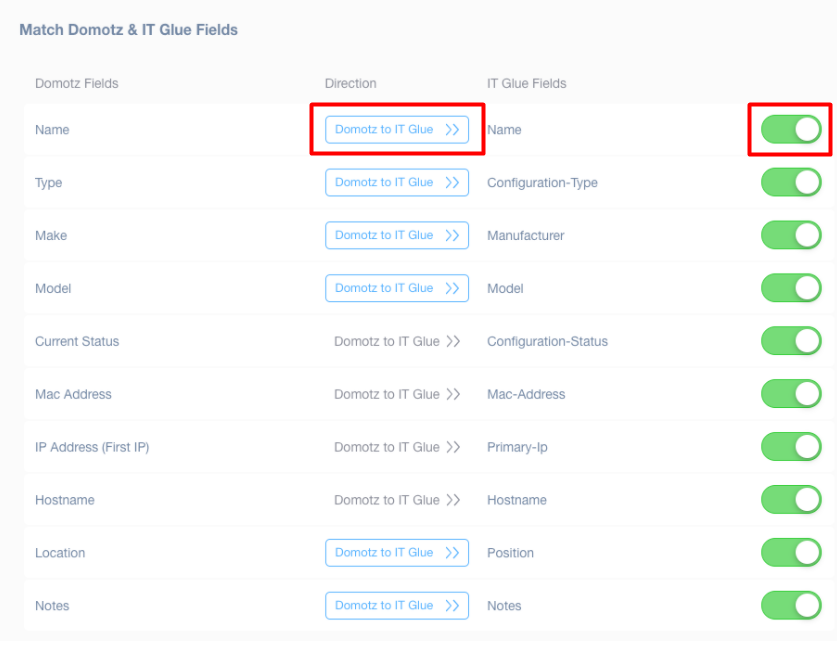Click the Name row direction button
This screenshot has width=837, height=646.
click(x=396, y=130)
